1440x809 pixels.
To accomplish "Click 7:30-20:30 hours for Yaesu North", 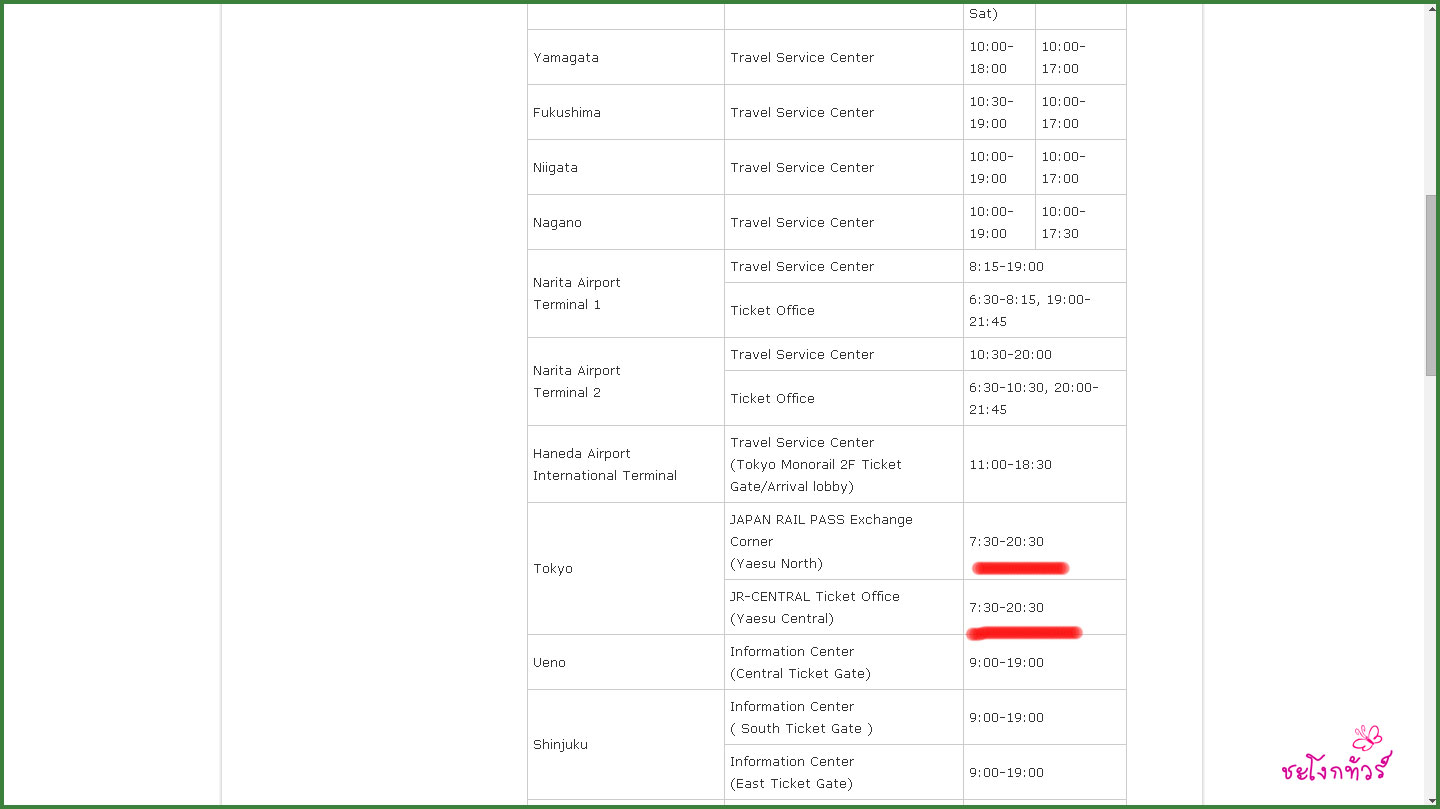I will point(1045,541).
